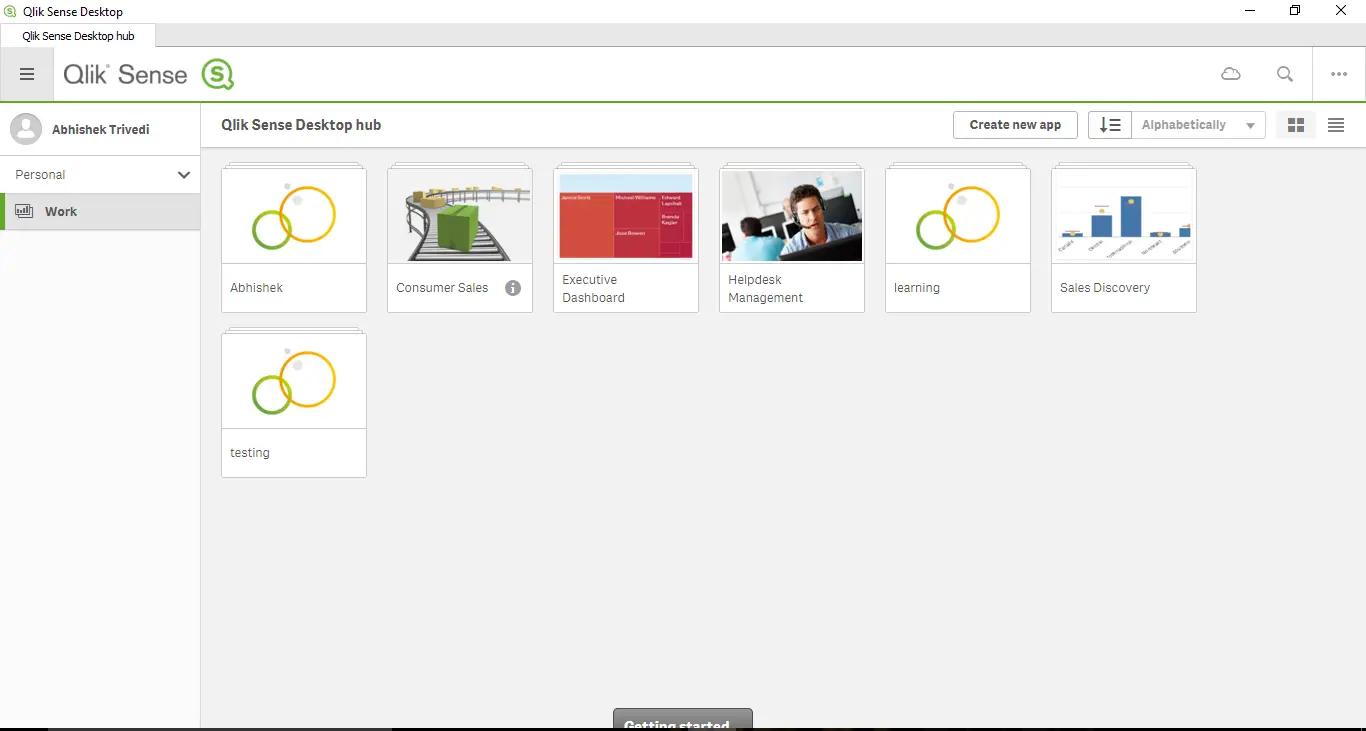
Task: Open the hamburger navigation menu
Action: (x=27, y=74)
